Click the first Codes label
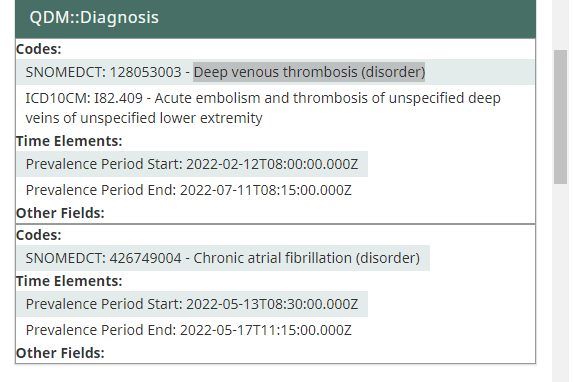Viewport: 574px width, 382px height. (38, 49)
